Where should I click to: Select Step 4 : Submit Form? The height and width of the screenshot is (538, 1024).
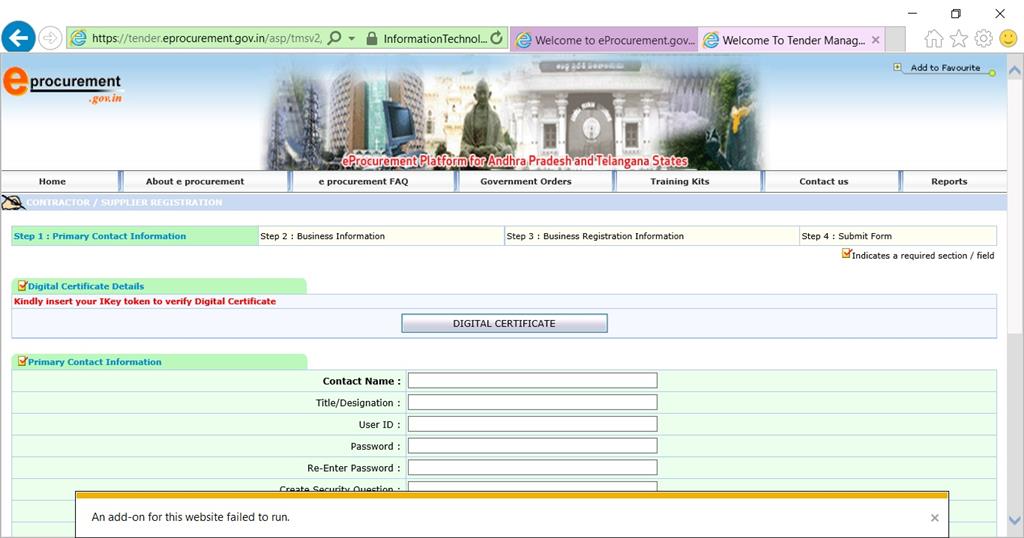(898, 236)
